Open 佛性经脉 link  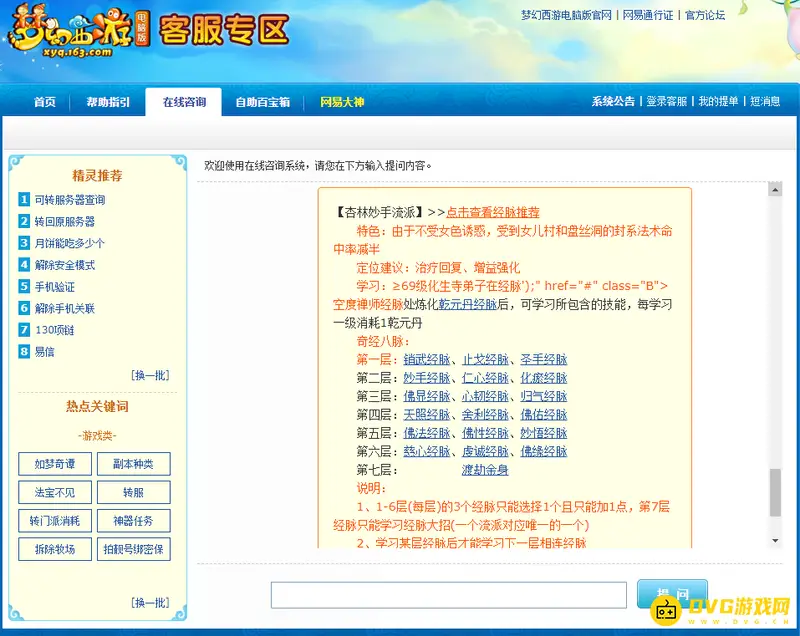click(x=485, y=433)
